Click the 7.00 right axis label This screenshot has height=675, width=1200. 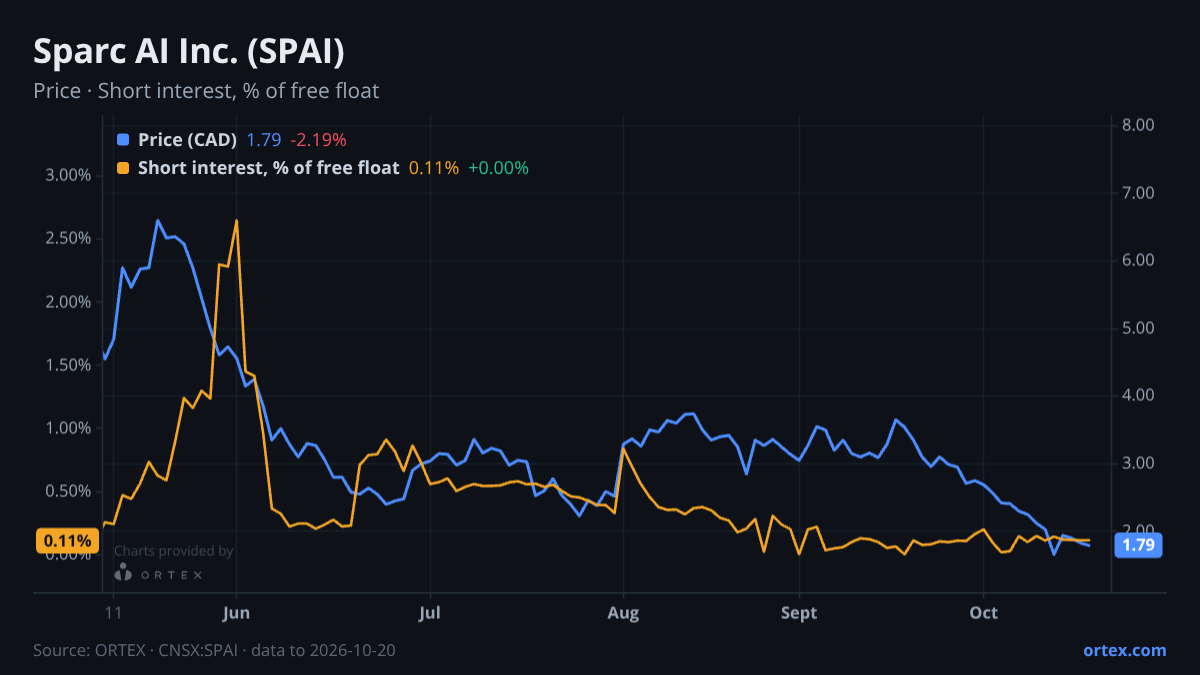tap(1139, 193)
